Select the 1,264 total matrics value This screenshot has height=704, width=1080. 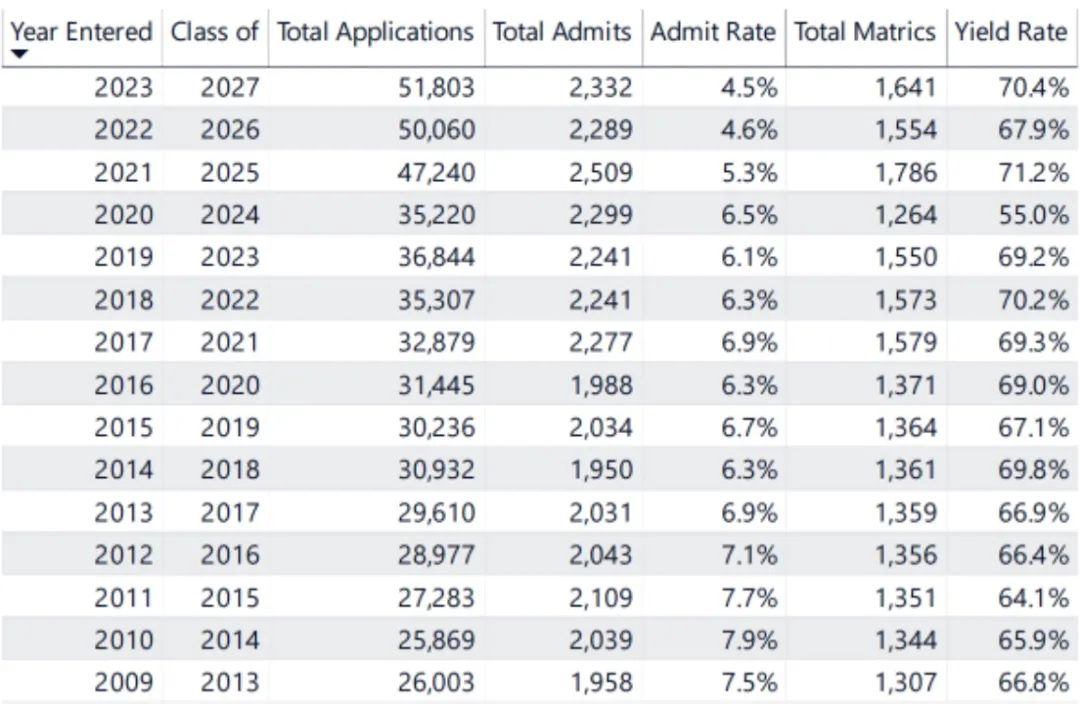[x=906, y=215]
